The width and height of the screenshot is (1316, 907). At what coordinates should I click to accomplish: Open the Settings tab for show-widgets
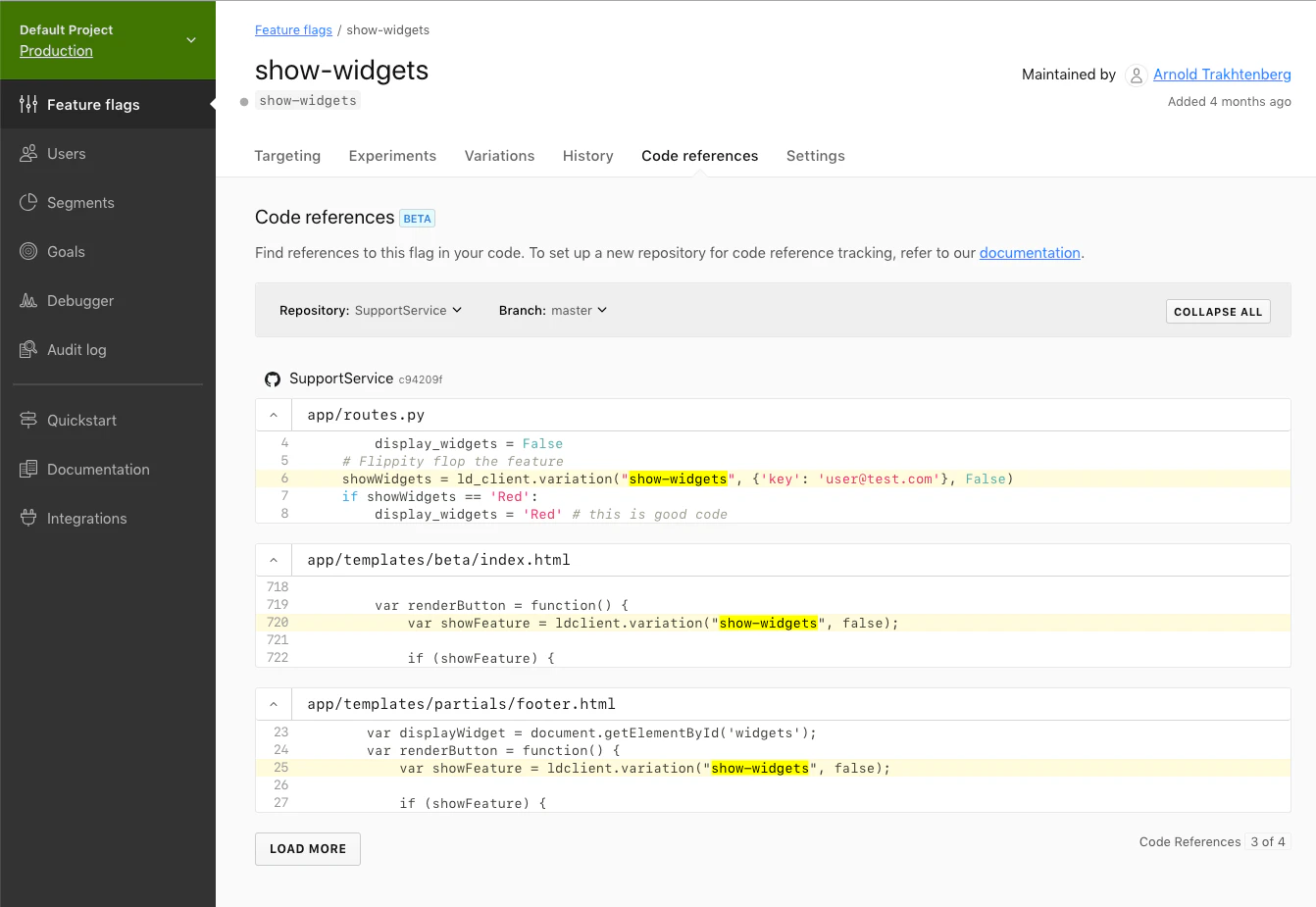point(815,155)
